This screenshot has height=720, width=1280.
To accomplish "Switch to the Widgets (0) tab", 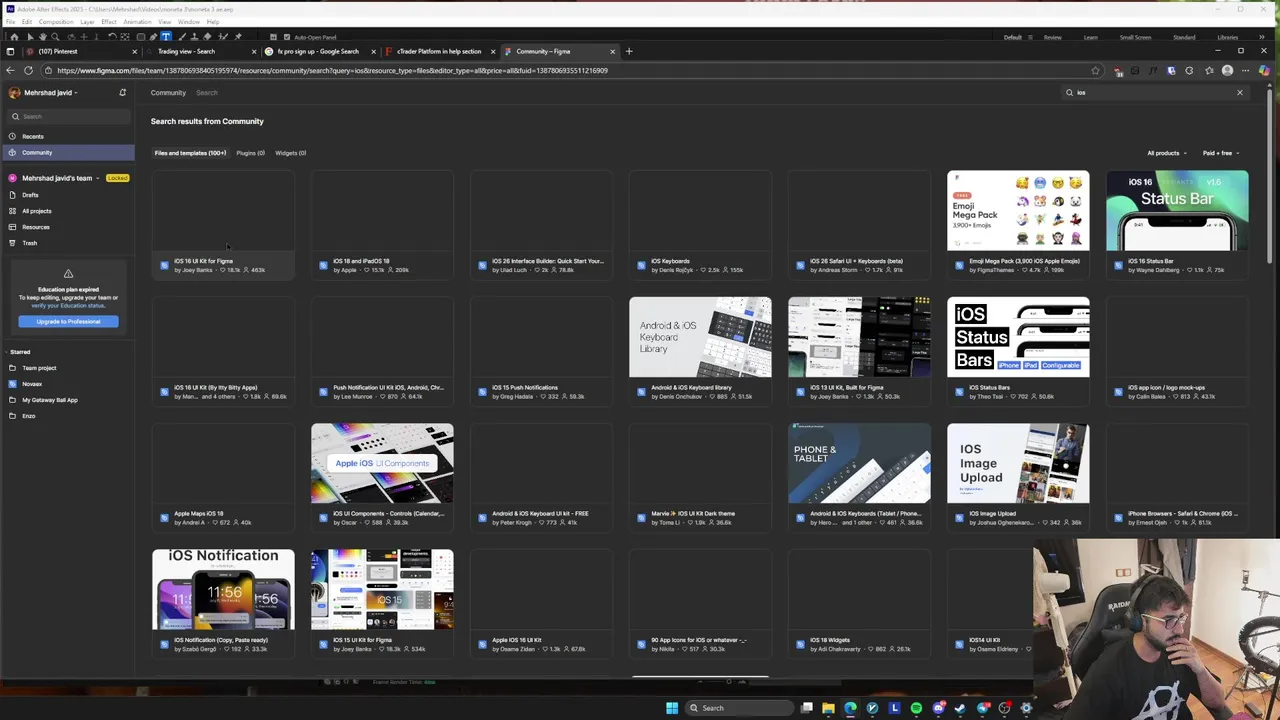I will [290, 153].
